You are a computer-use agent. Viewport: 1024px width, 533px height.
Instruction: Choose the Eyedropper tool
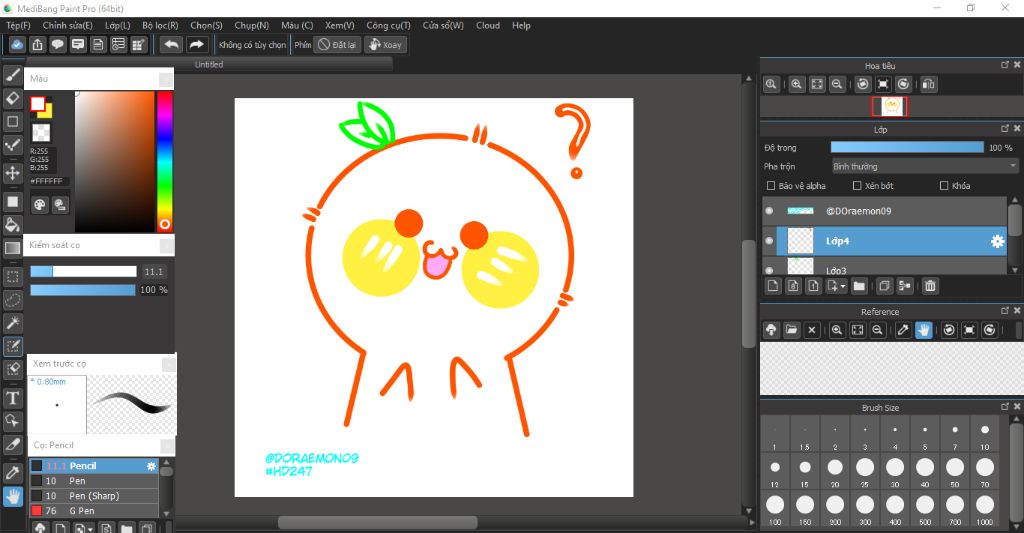13,472
